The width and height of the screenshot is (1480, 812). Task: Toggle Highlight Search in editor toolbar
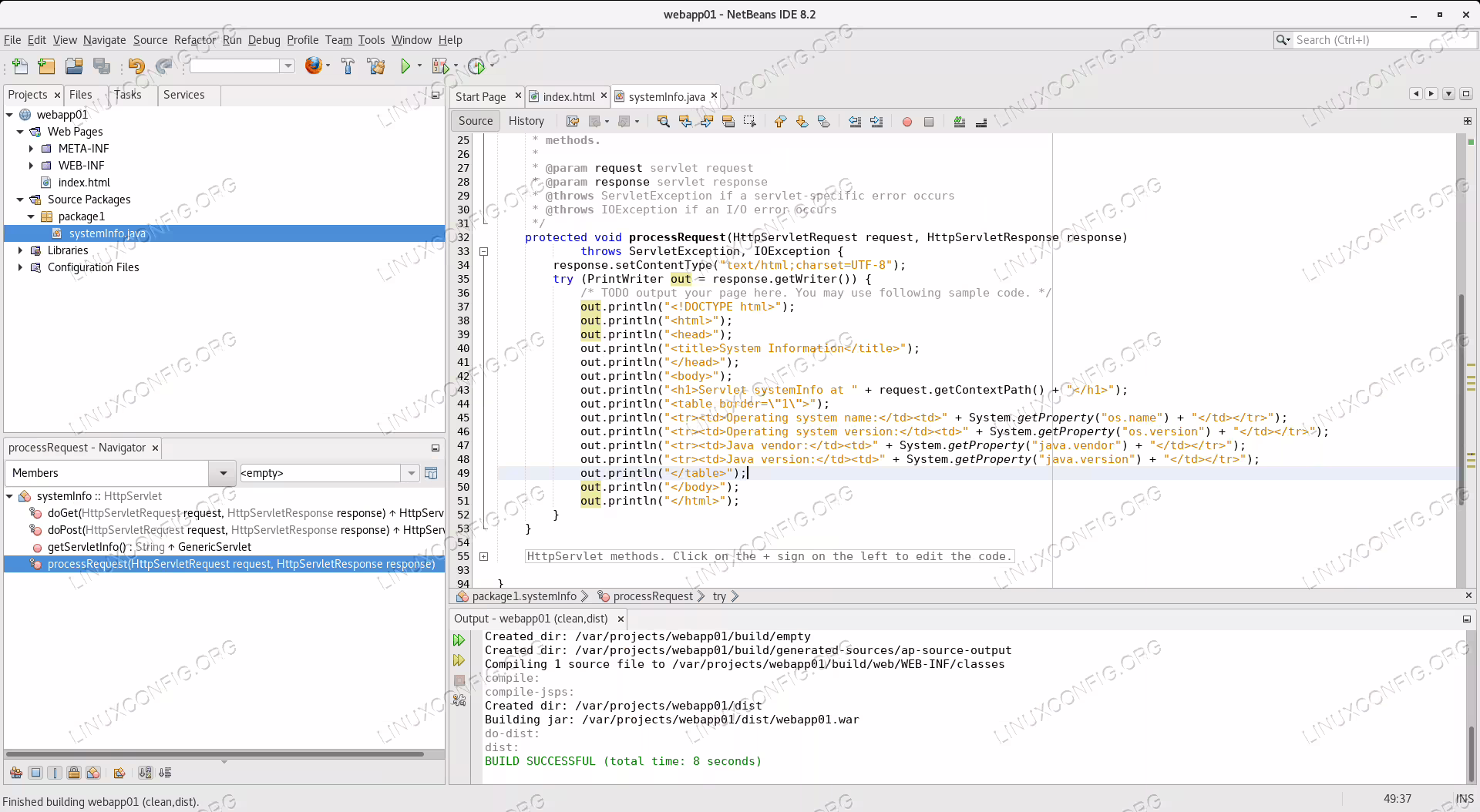pos(728,121)
